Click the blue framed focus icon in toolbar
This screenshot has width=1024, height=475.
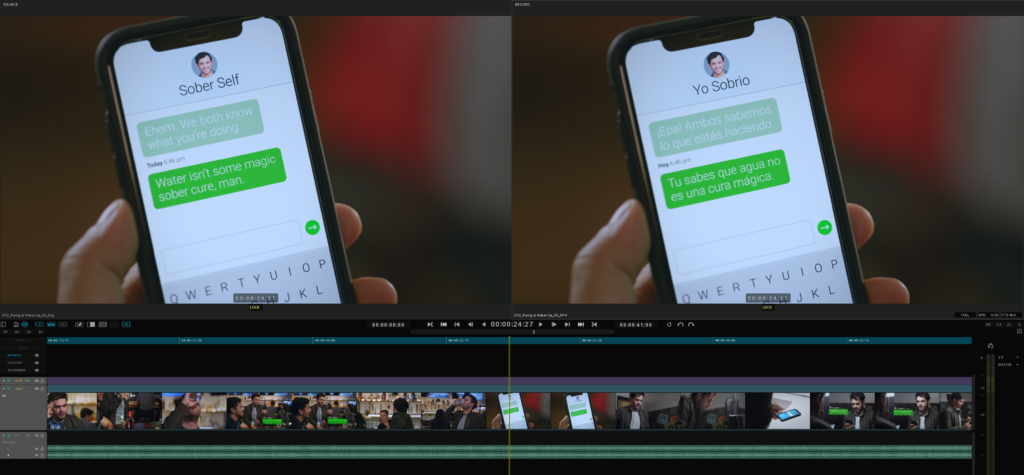[126, 325]
